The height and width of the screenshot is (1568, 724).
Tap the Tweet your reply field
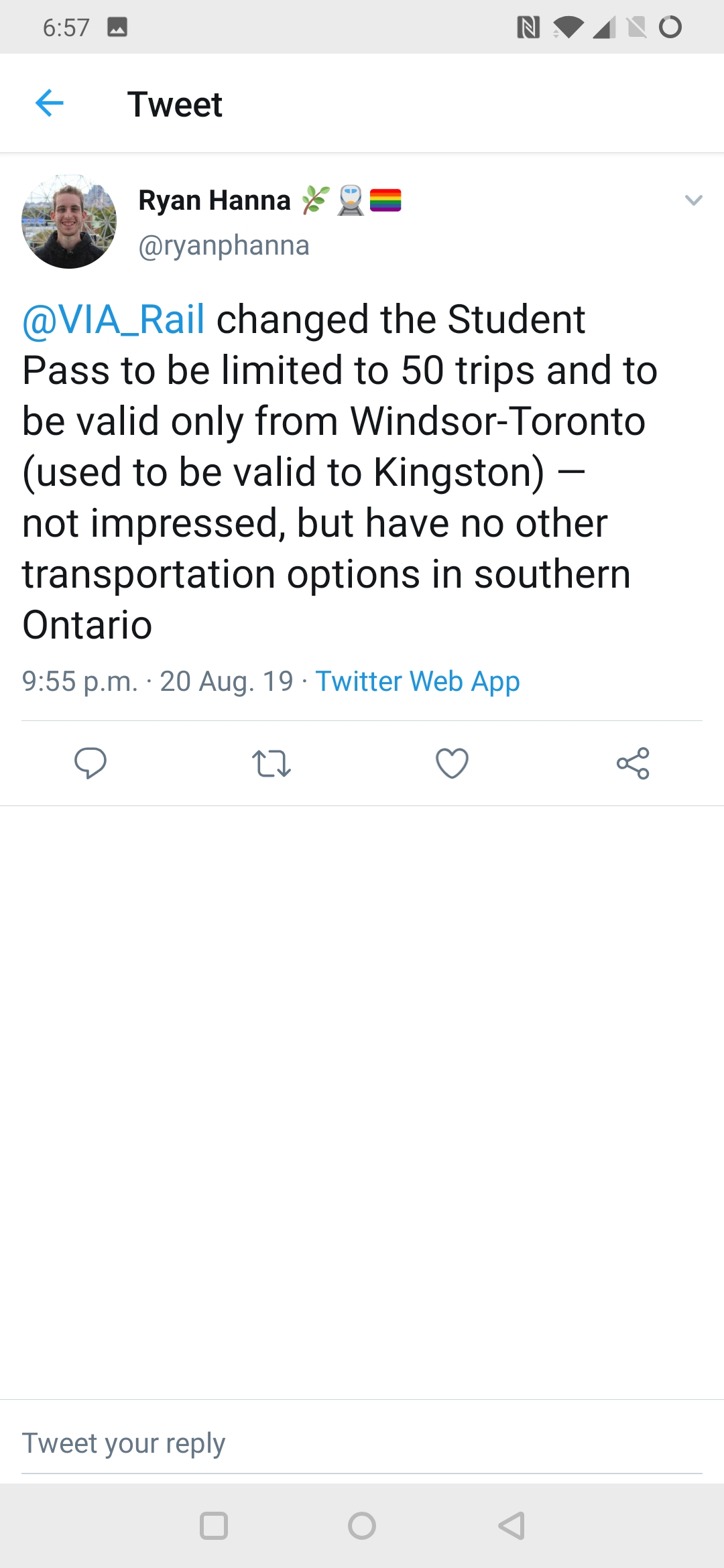(x=362, y=1443)
